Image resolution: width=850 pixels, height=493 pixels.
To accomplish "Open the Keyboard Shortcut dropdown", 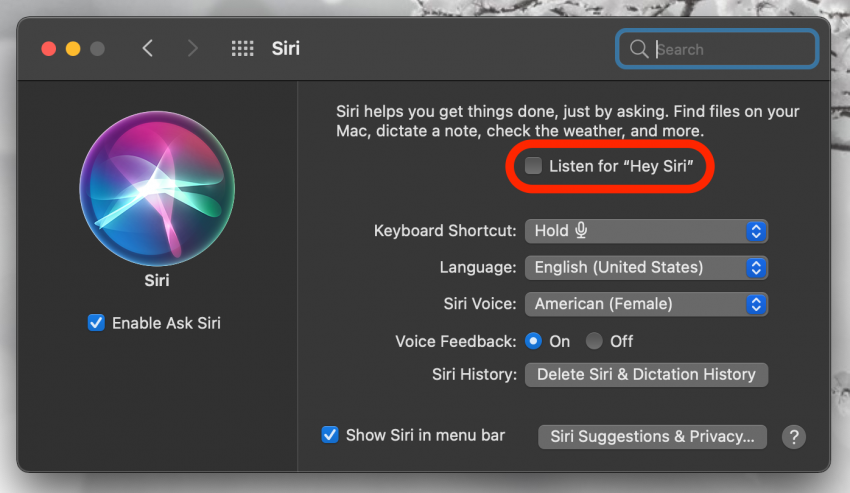I will point(645,231).
